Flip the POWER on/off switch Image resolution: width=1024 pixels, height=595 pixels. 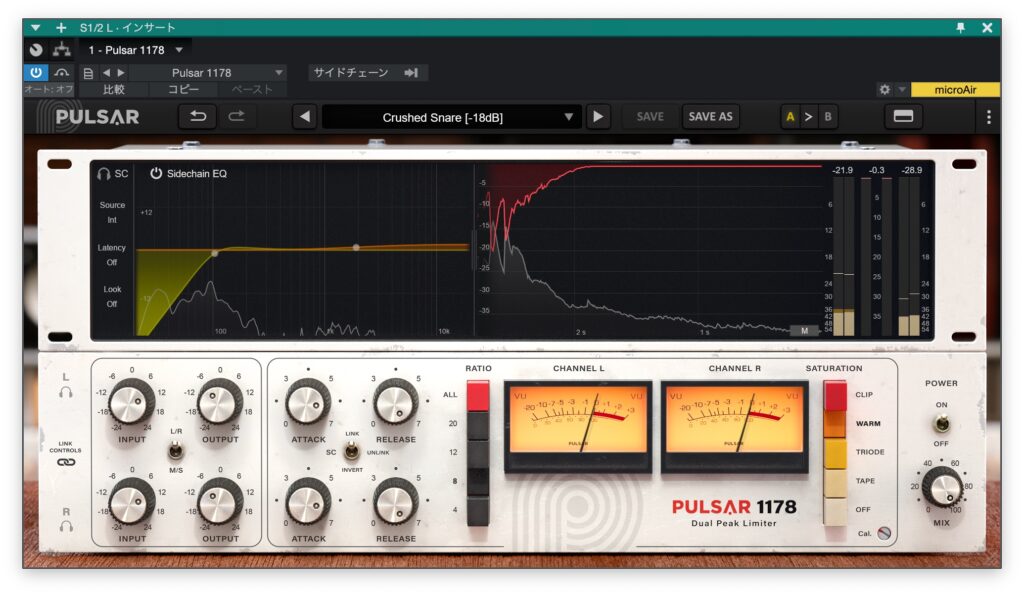(x=940, y=423)
